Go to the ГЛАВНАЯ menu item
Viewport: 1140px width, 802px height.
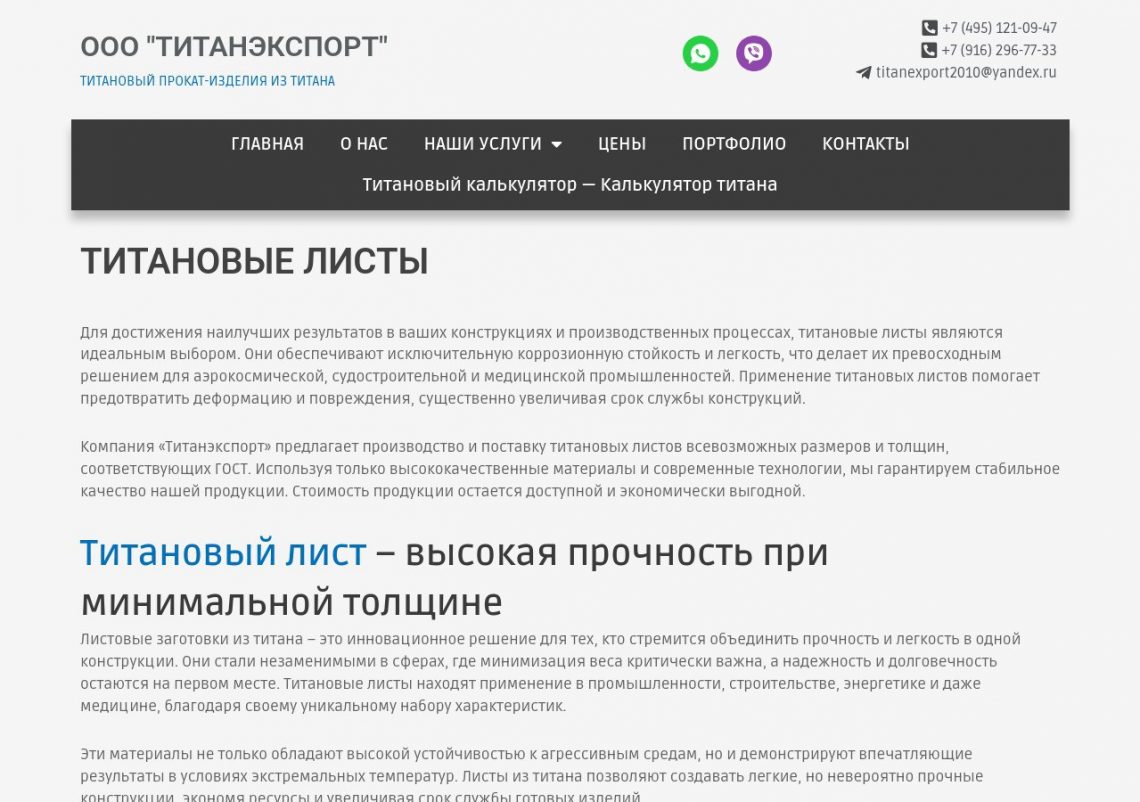tap(268, 144)
